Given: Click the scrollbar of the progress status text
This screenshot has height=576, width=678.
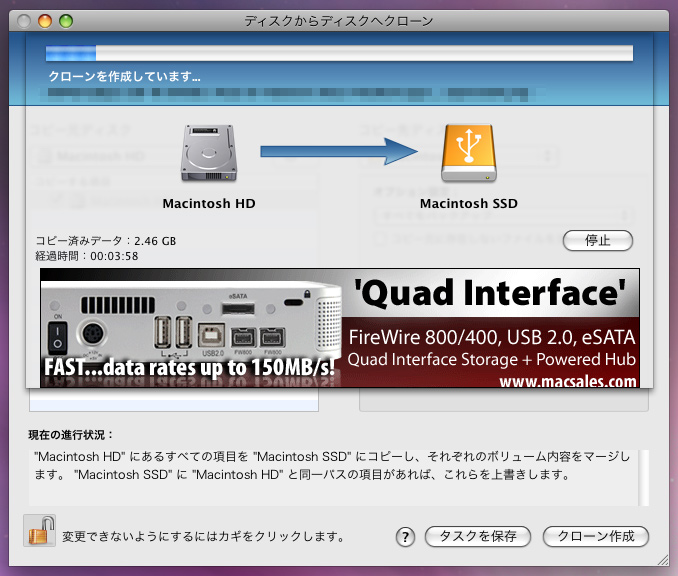Looking at the screenshot, I should (644, 478).
